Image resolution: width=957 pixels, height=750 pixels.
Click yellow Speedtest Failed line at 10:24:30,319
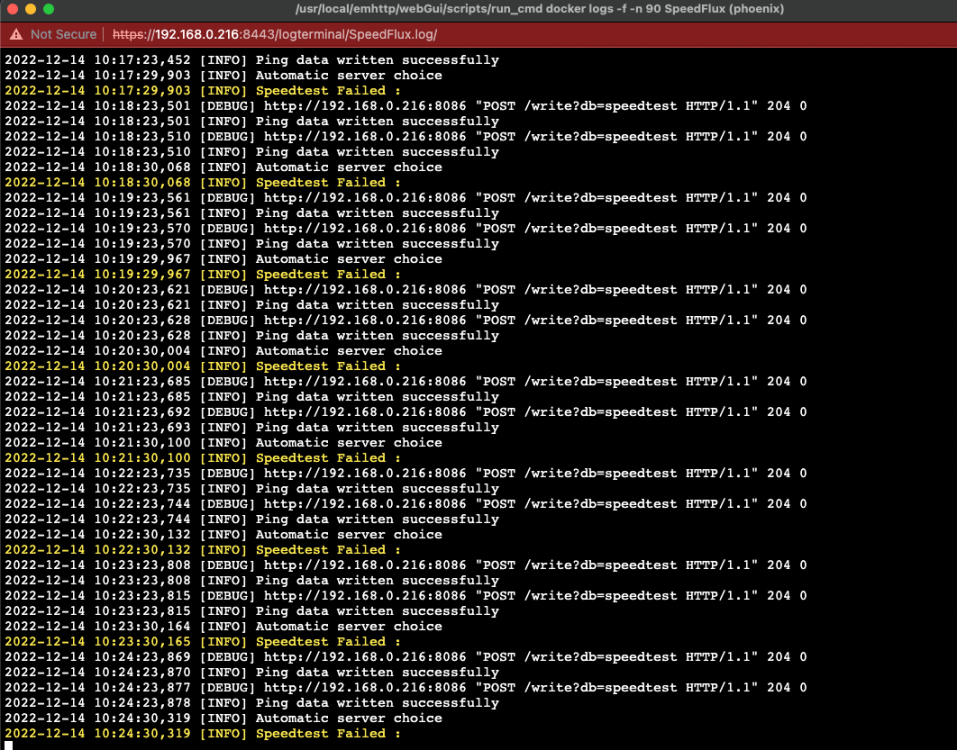pyautogui.click(x=203, y=734)
